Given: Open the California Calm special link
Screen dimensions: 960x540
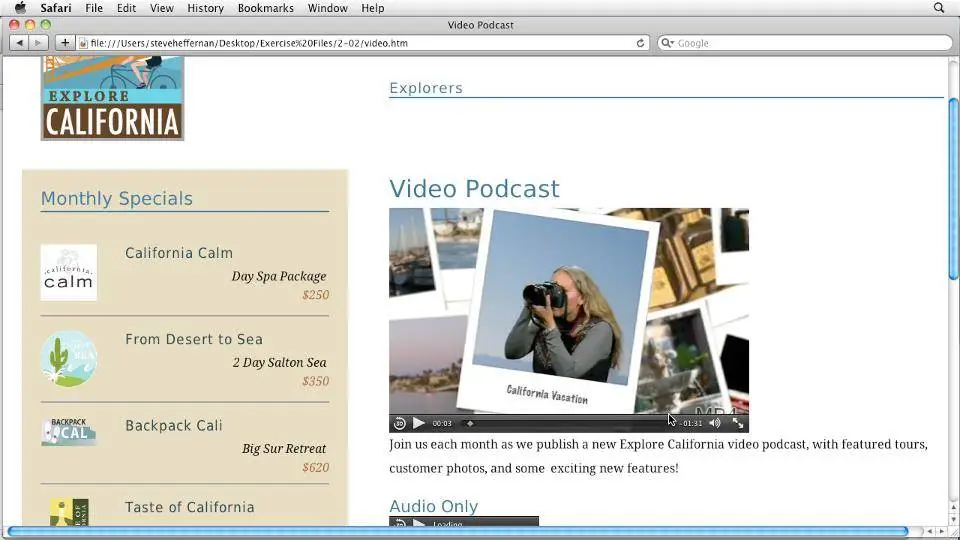Looking at the screenshot, I should pos(179,253).
